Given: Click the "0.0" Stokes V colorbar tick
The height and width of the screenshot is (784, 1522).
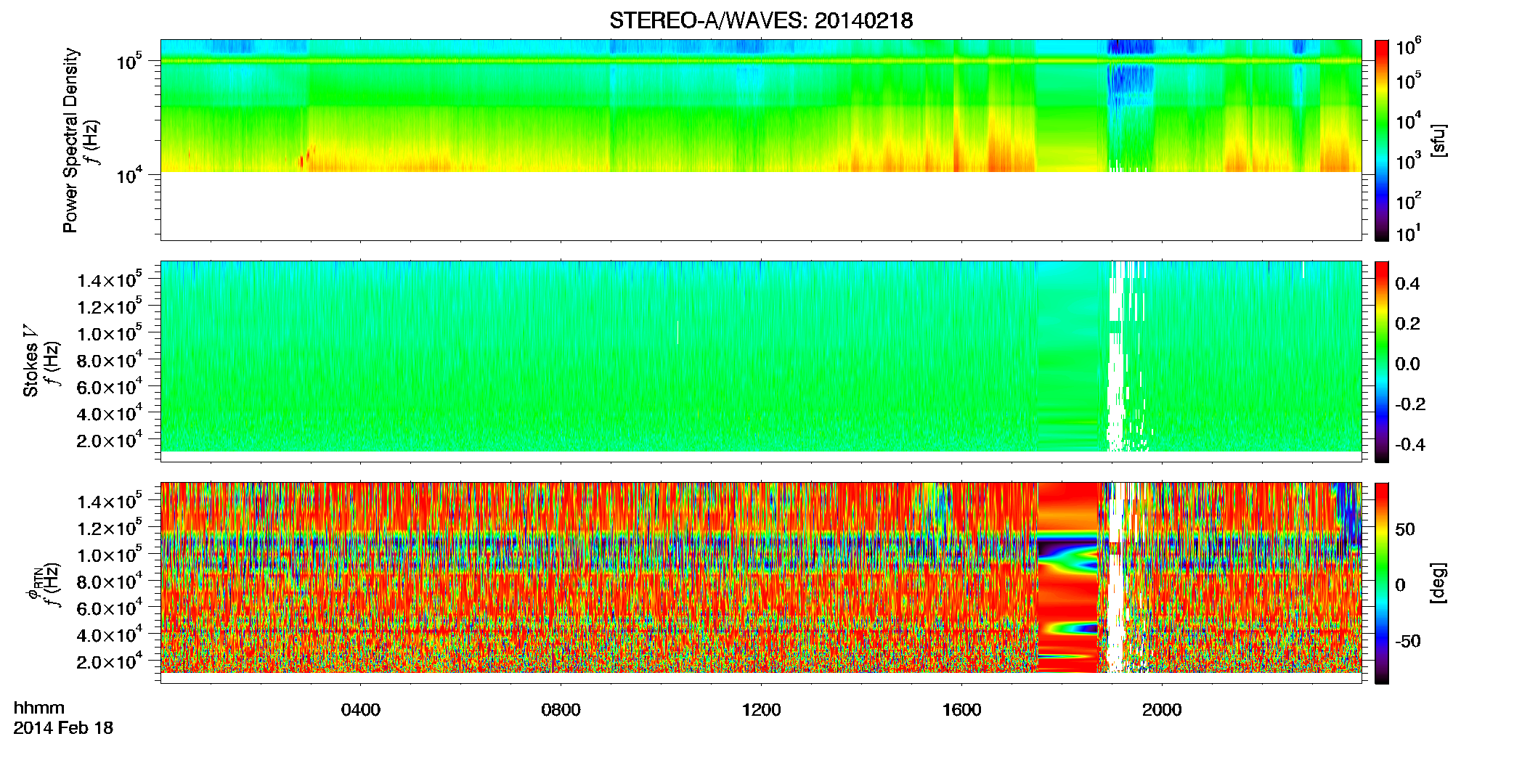Looking at the screenshot, I should click(x=1407, y=364).
